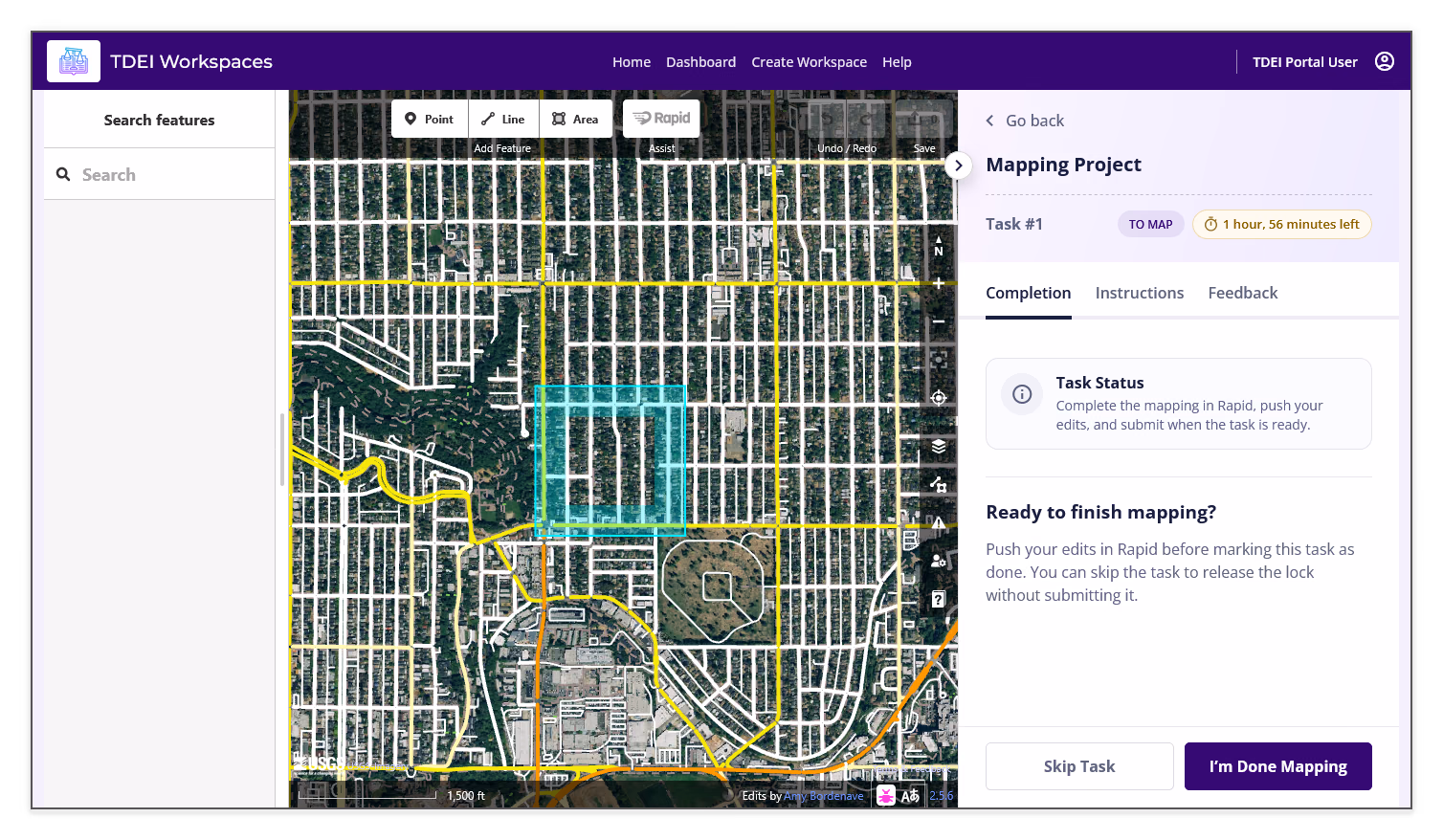Screen dimensions: 1443x840
Task: Switch to the Feedback tab
Action: tap(1242, 293)
